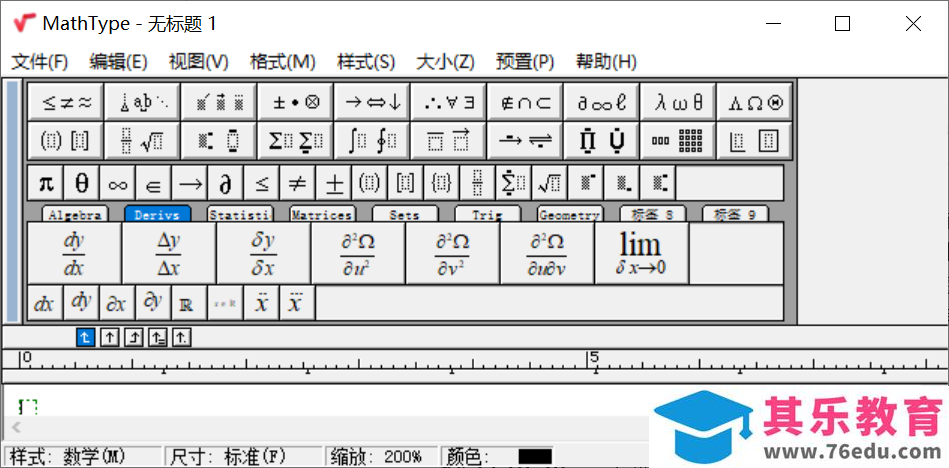Insert the theta symbol from small bar
The width and height of the screenshot is (949, 468).
pos(82,183)
